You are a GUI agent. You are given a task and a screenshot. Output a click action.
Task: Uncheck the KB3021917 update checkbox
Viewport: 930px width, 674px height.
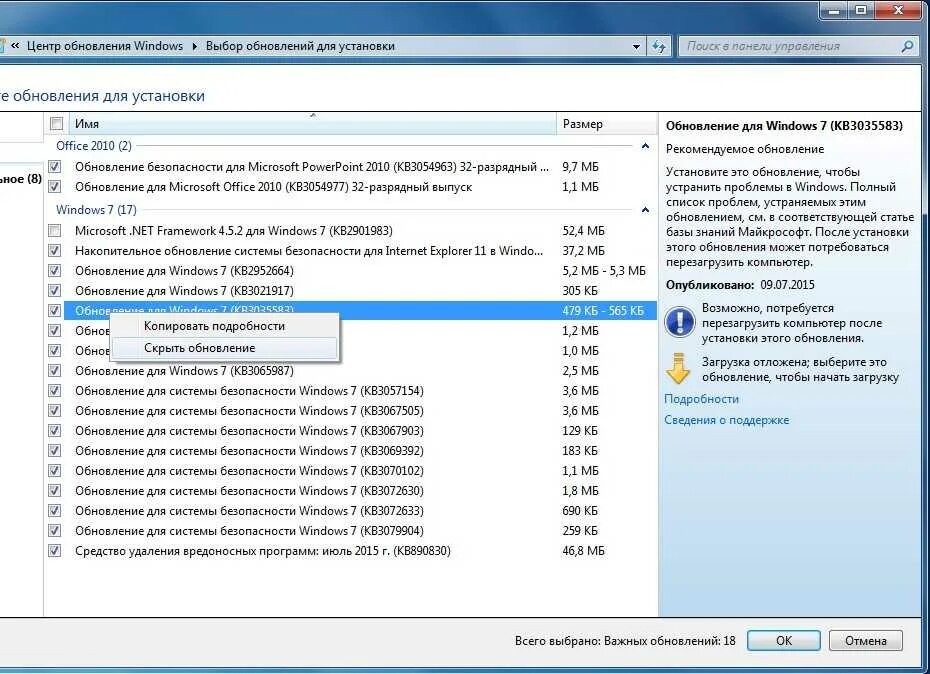(55, 291)
